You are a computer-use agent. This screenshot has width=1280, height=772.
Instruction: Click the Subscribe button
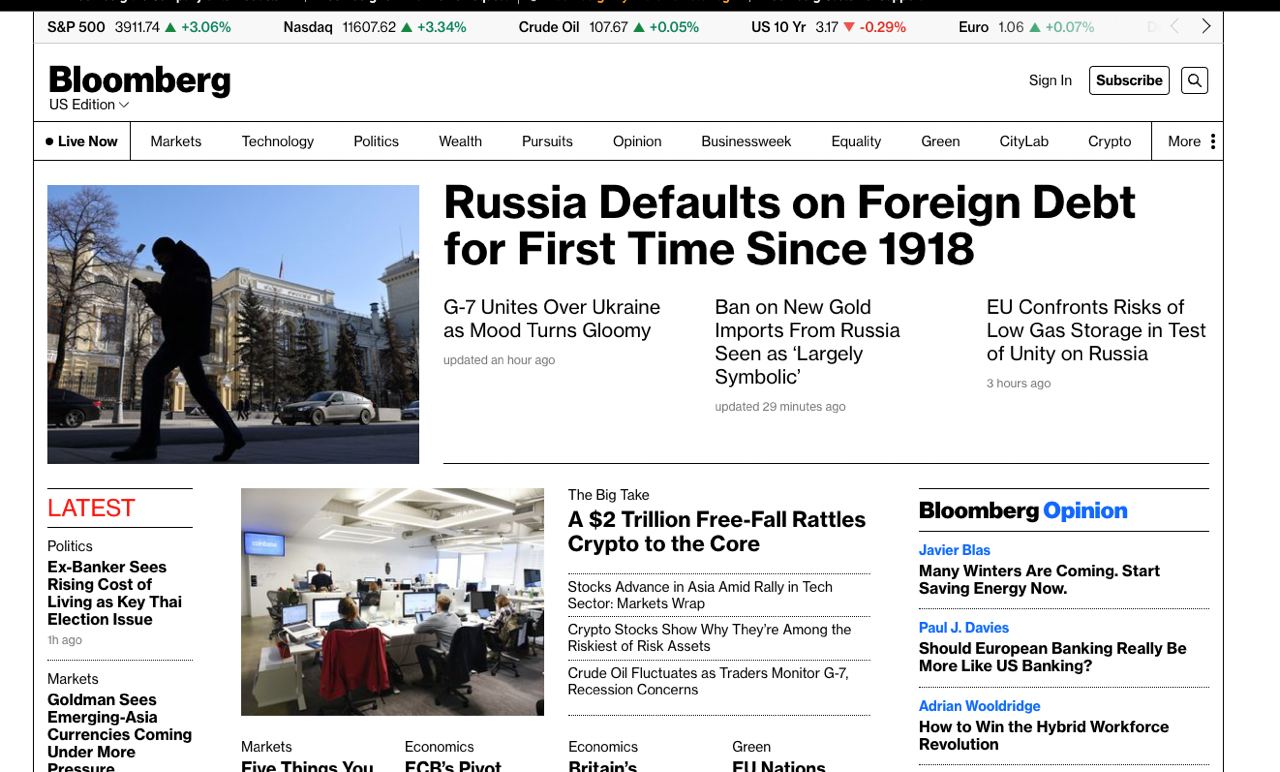(x=1129, y=81)
